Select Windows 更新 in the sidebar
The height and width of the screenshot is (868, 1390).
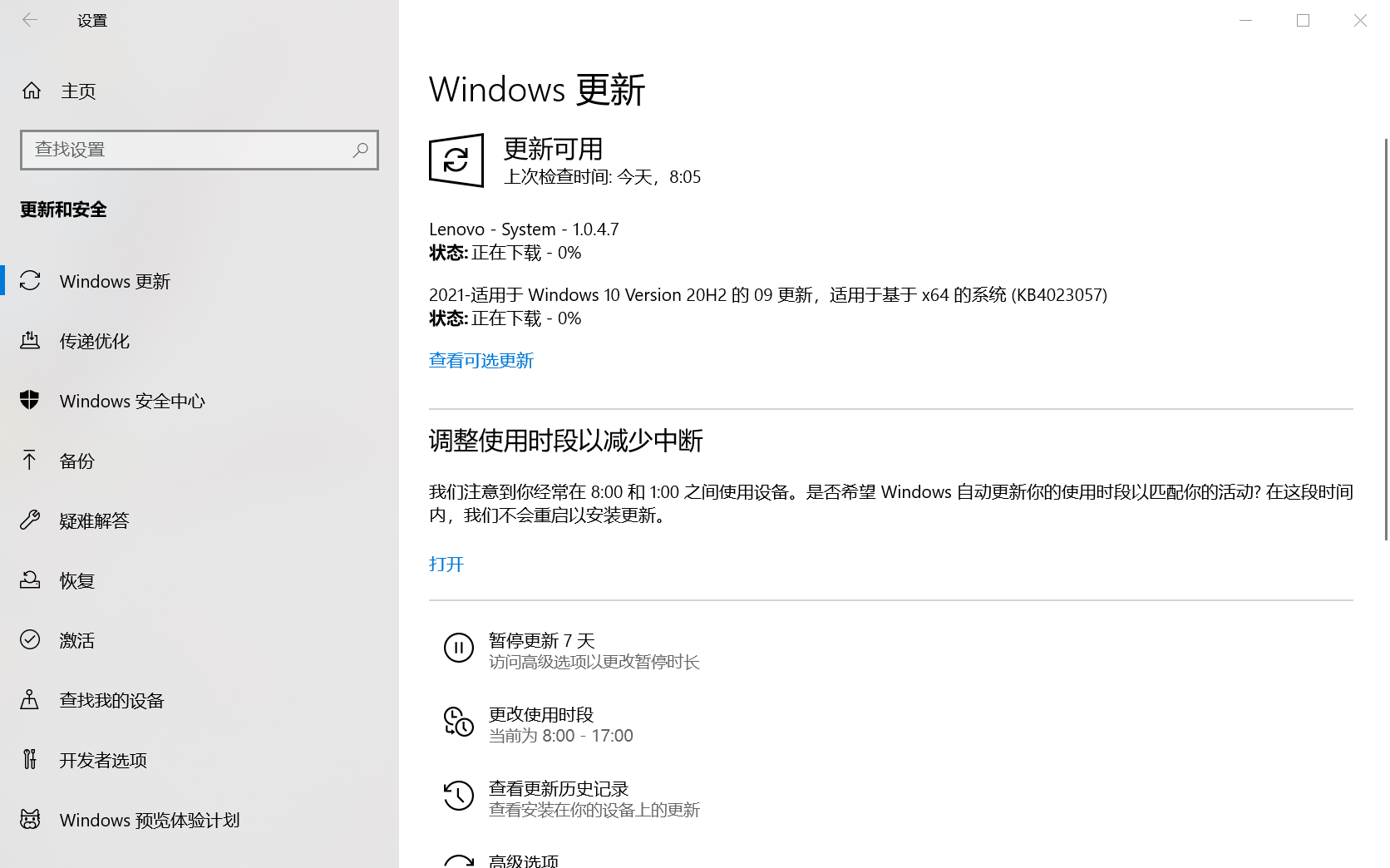click(200, 281)
